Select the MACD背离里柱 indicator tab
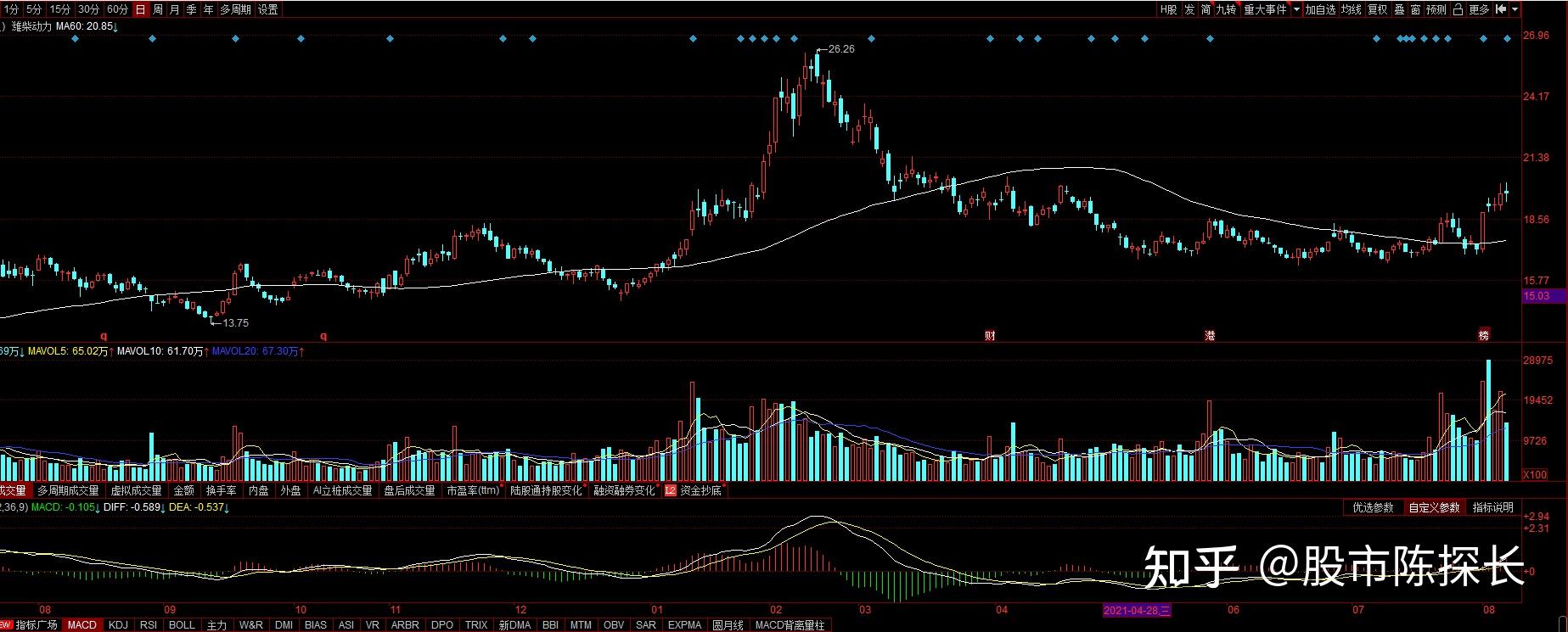The image size is (1568, 632). pyautogui.click(x=790, y=625)
